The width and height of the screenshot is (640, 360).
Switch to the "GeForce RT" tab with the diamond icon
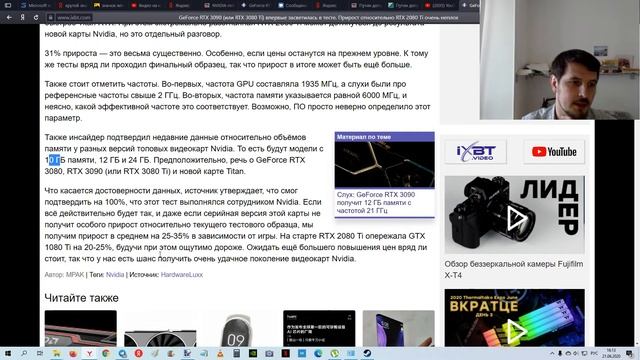tap(256, 5)
